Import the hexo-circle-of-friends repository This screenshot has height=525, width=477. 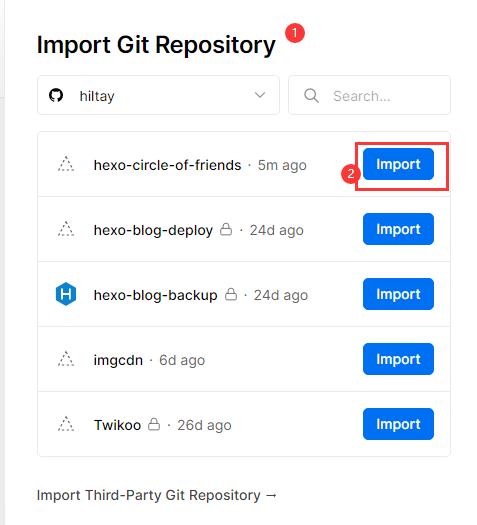(398, 164)
